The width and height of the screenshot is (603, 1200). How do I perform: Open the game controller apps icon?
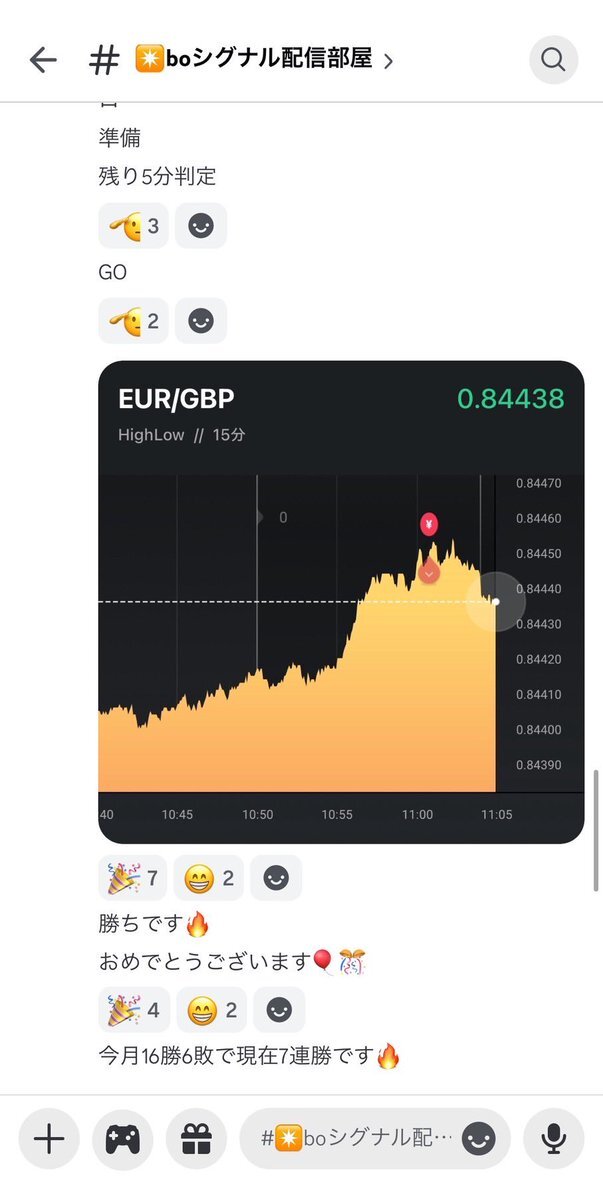click(123, 1139)
